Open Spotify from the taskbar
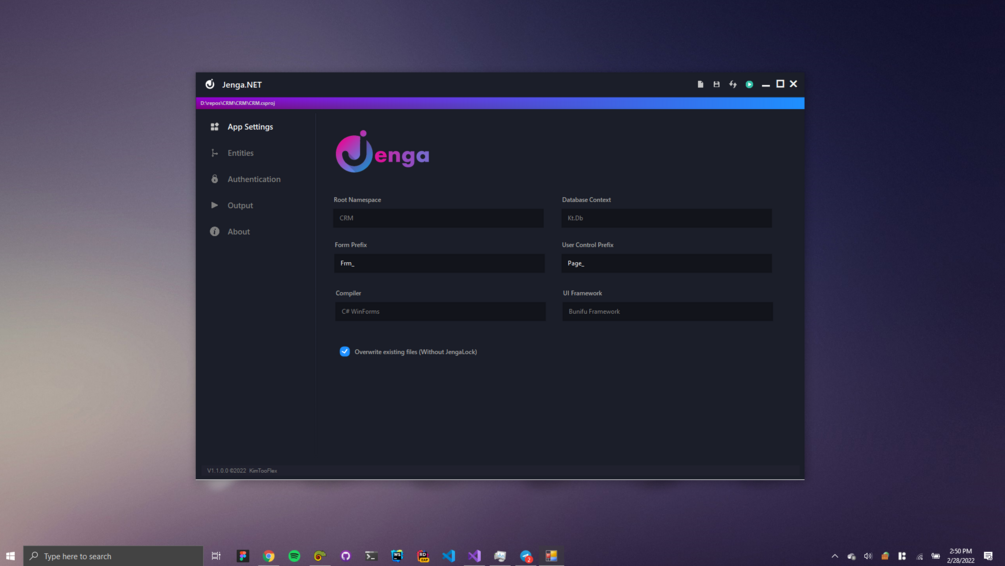1005x566 pixels. click(x=294, y=556)
